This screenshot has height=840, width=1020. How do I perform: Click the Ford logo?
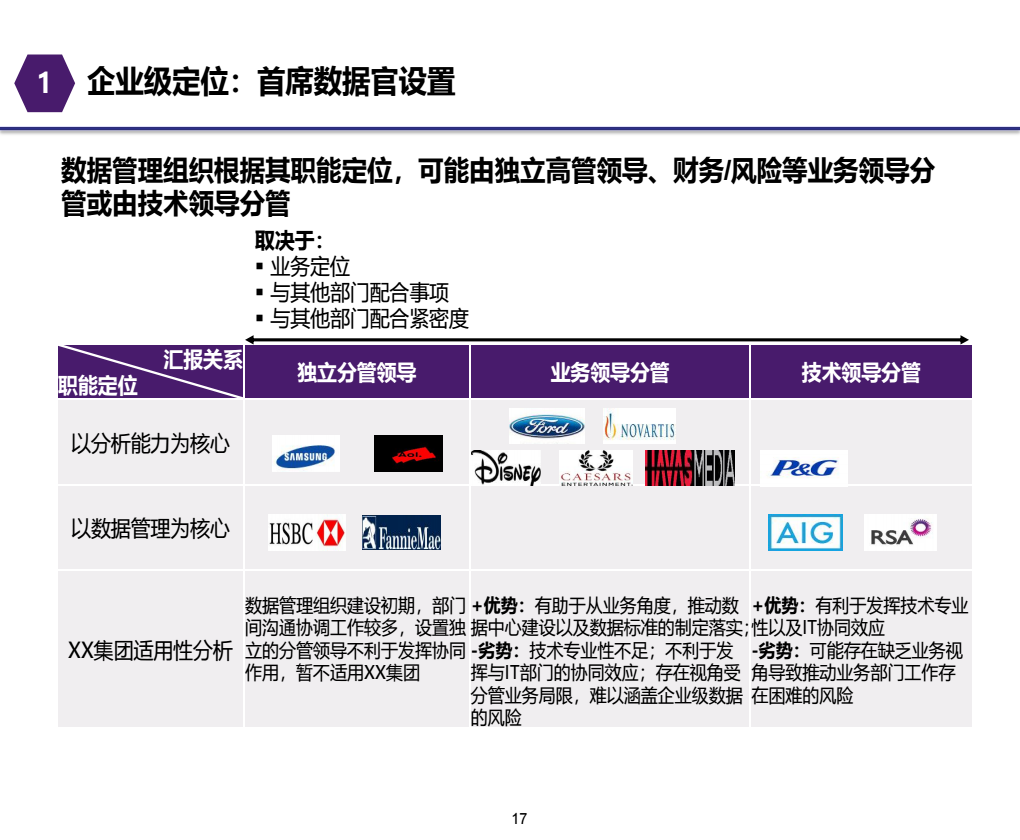coord(546,426)
